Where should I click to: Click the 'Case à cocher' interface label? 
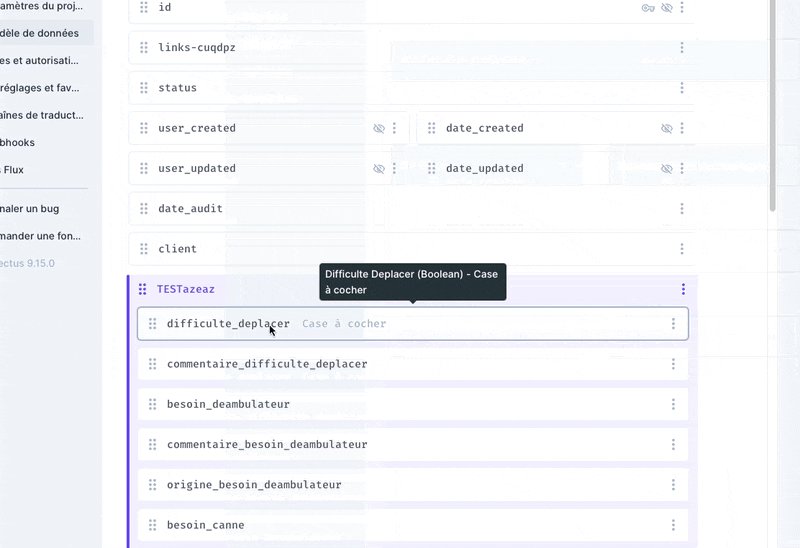tap(344, 323)
